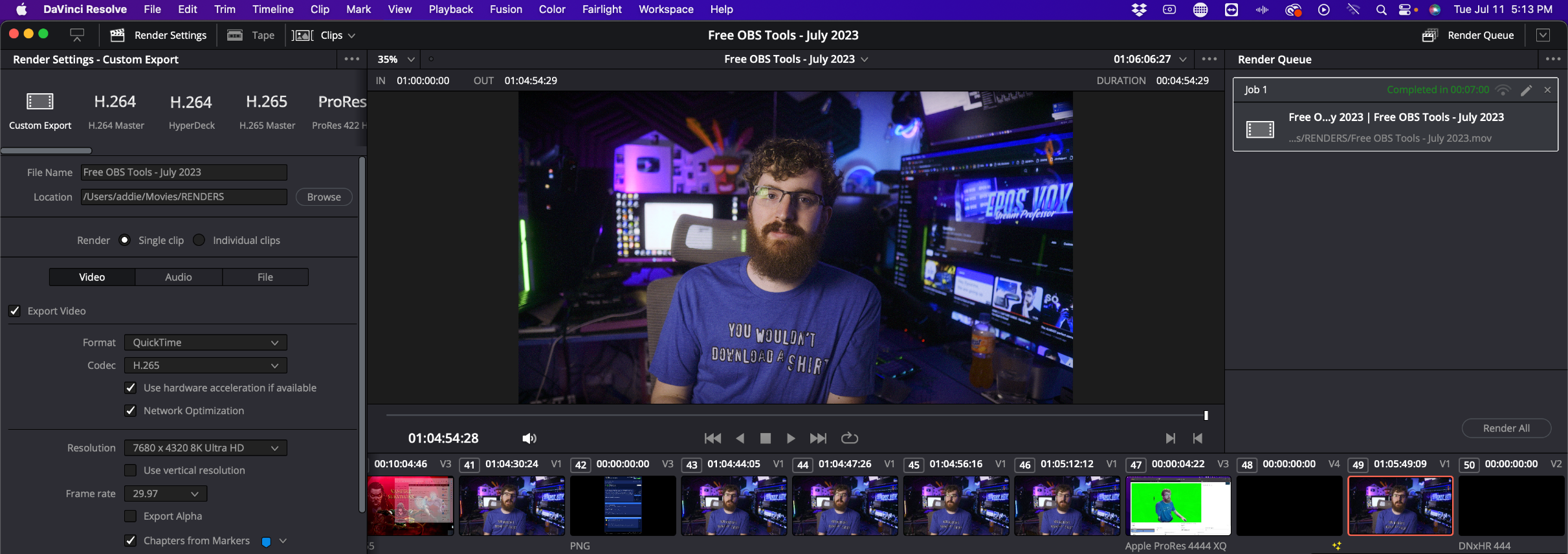Expand the marker color chevron
Screen dimensions: 1568x554
(283, 541)
